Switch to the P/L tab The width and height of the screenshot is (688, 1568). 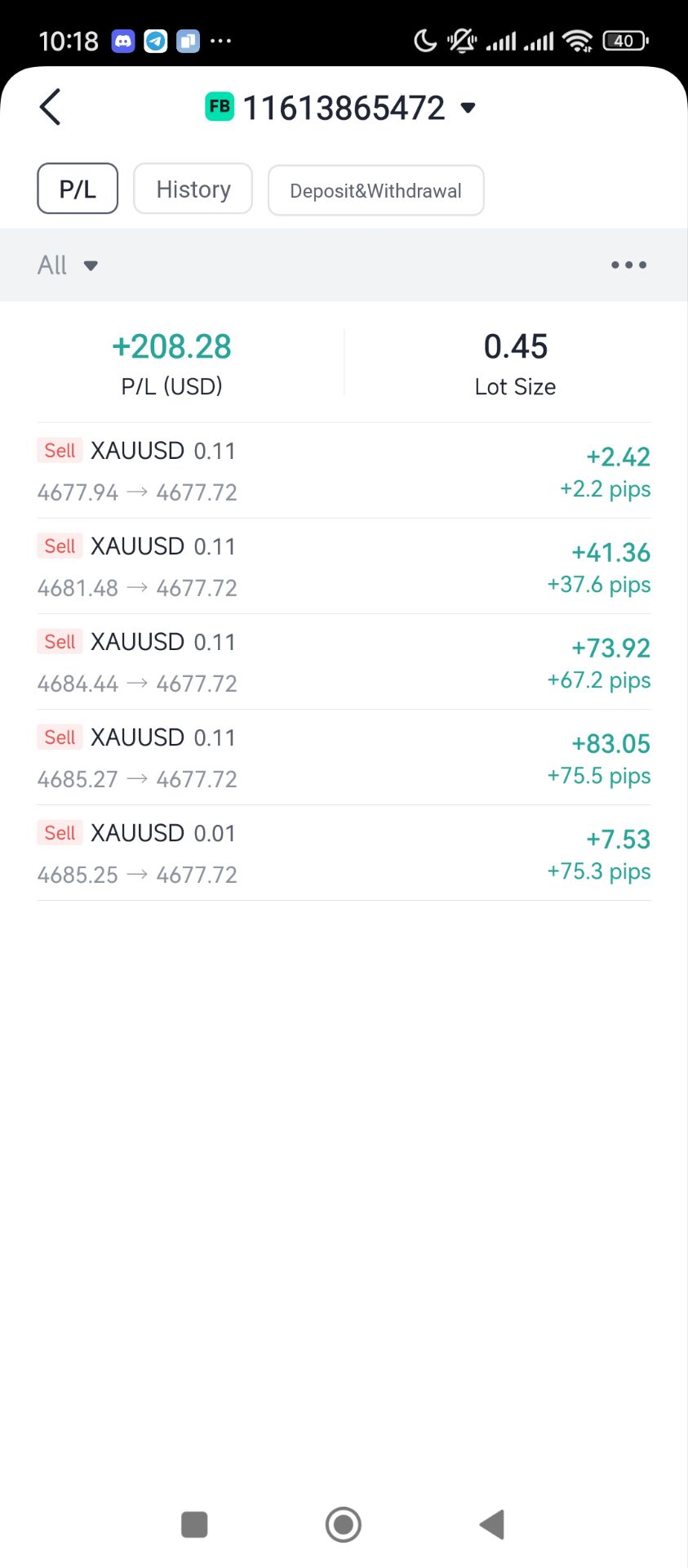pyautogui.click(x=78, y=189)
